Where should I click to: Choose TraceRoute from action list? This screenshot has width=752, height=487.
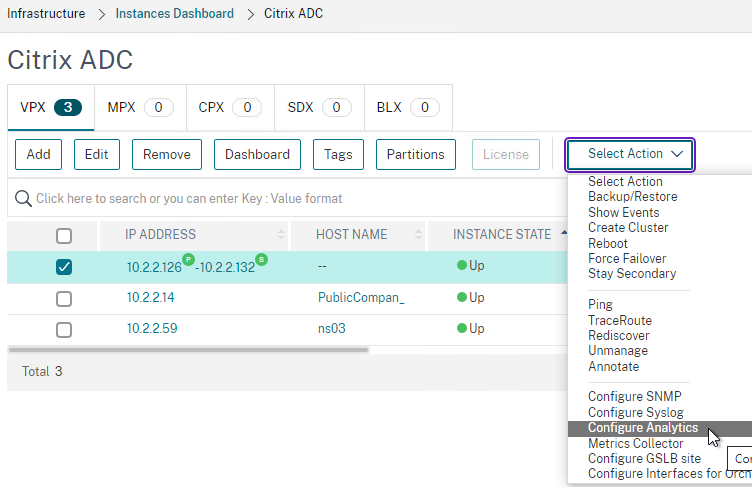coord(620,320)
